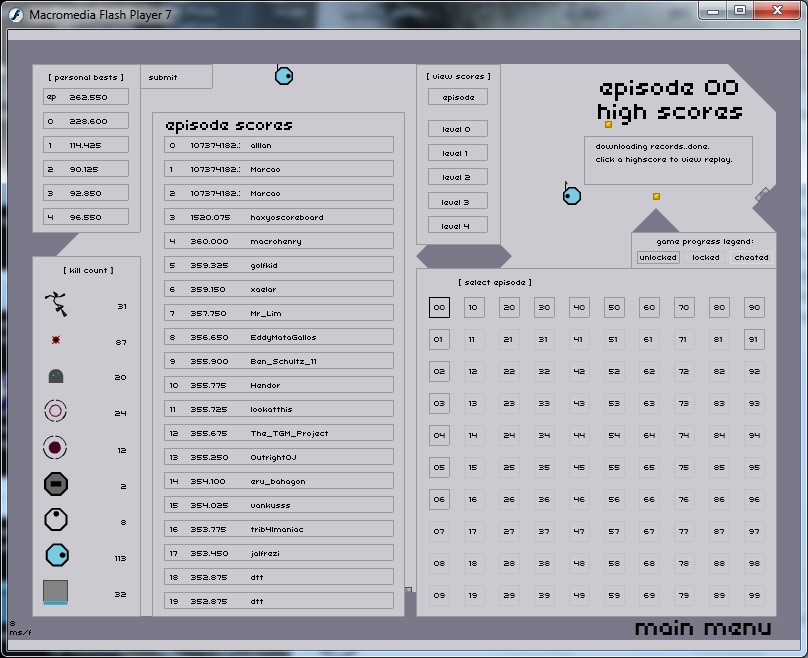Screen dimensions: 808x658
Task: Click the red mine kill count icon
Action: (x=56, y=341)
